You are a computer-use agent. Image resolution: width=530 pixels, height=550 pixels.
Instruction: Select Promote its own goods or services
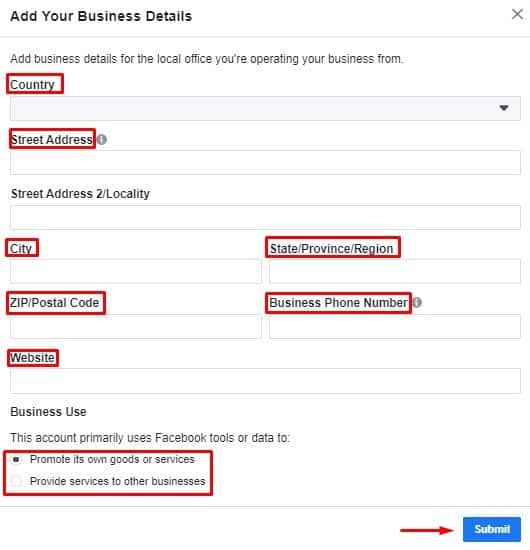pyautogui.click(x=16, y=459)
